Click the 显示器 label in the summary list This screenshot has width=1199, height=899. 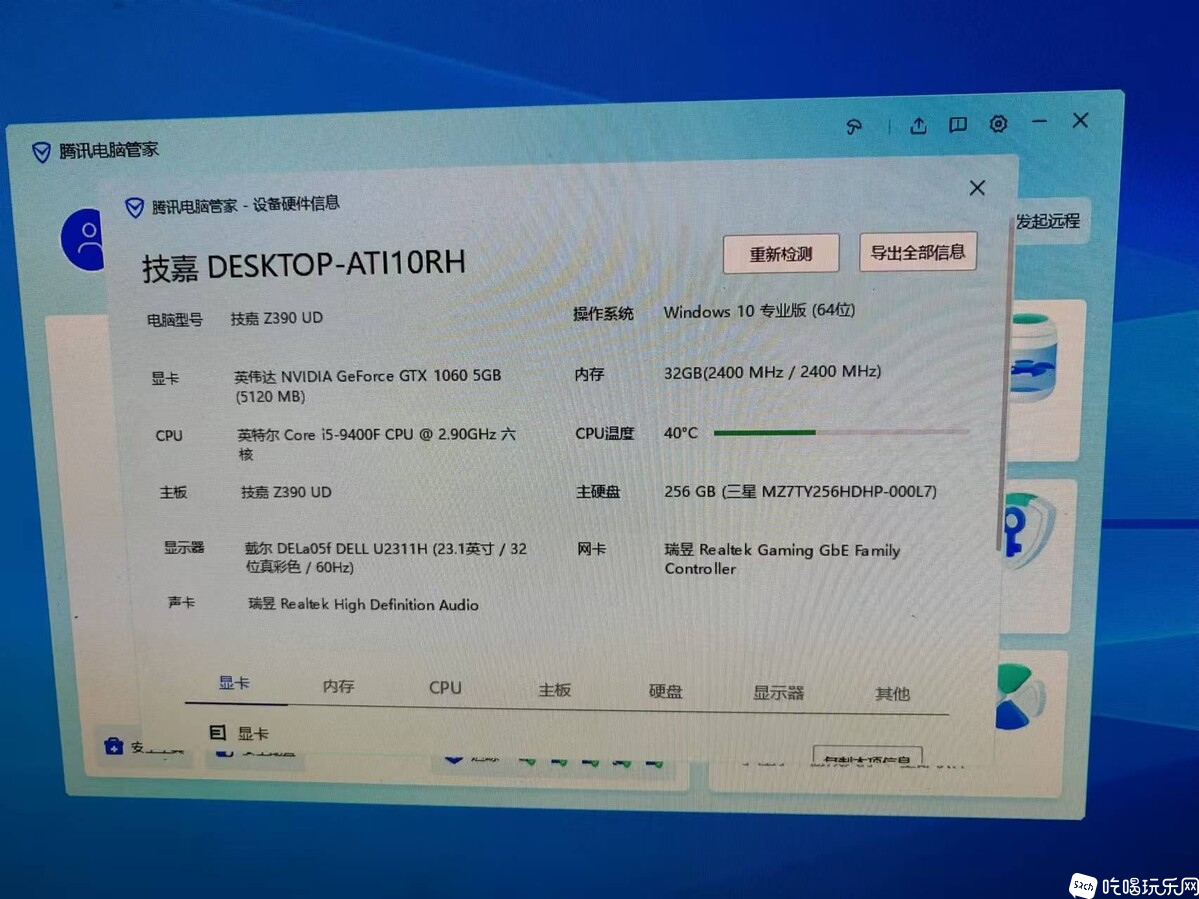[184, 547]
